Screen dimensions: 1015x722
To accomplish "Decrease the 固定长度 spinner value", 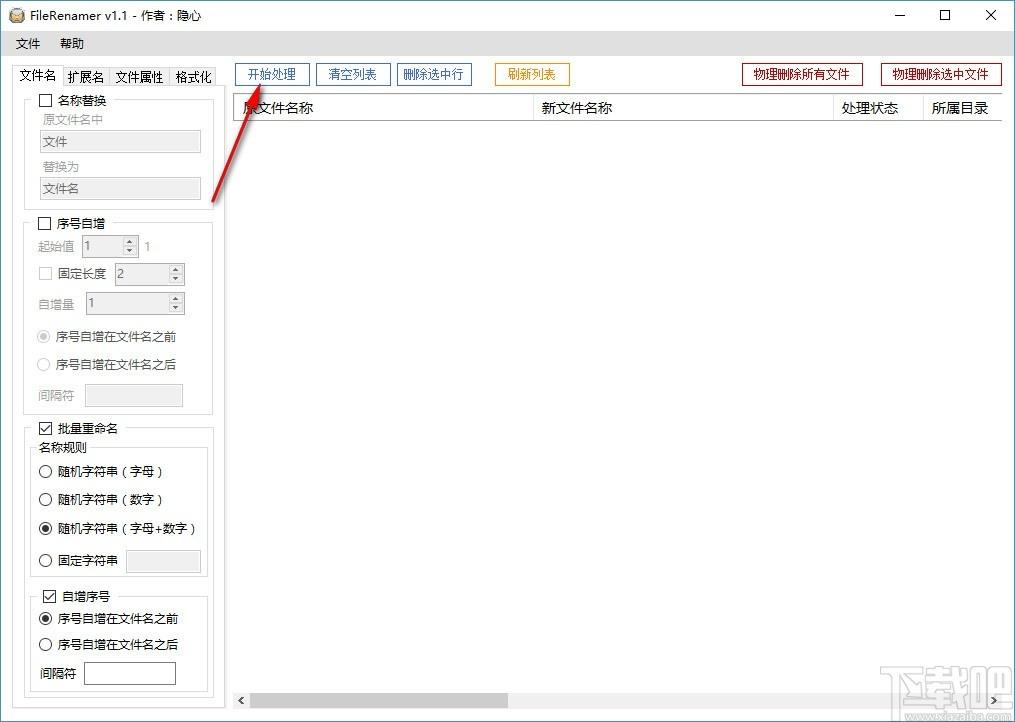I will pyautogui.click(x=175, y=278).
